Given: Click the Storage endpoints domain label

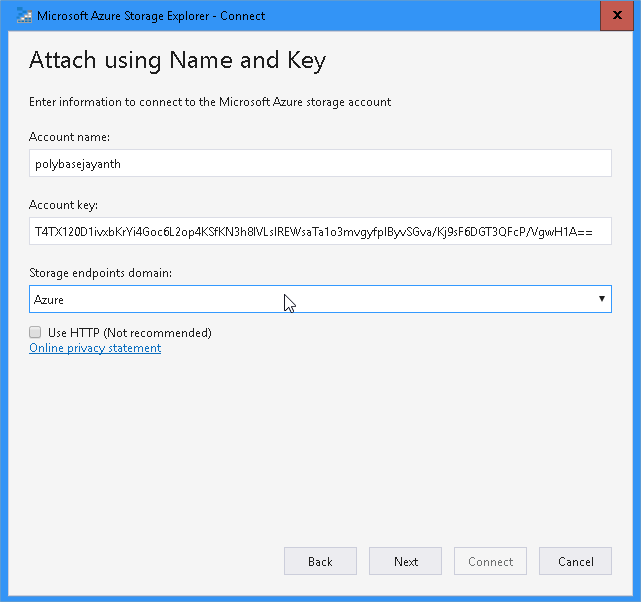Looking at the screenshot, I should pos(101,273).
